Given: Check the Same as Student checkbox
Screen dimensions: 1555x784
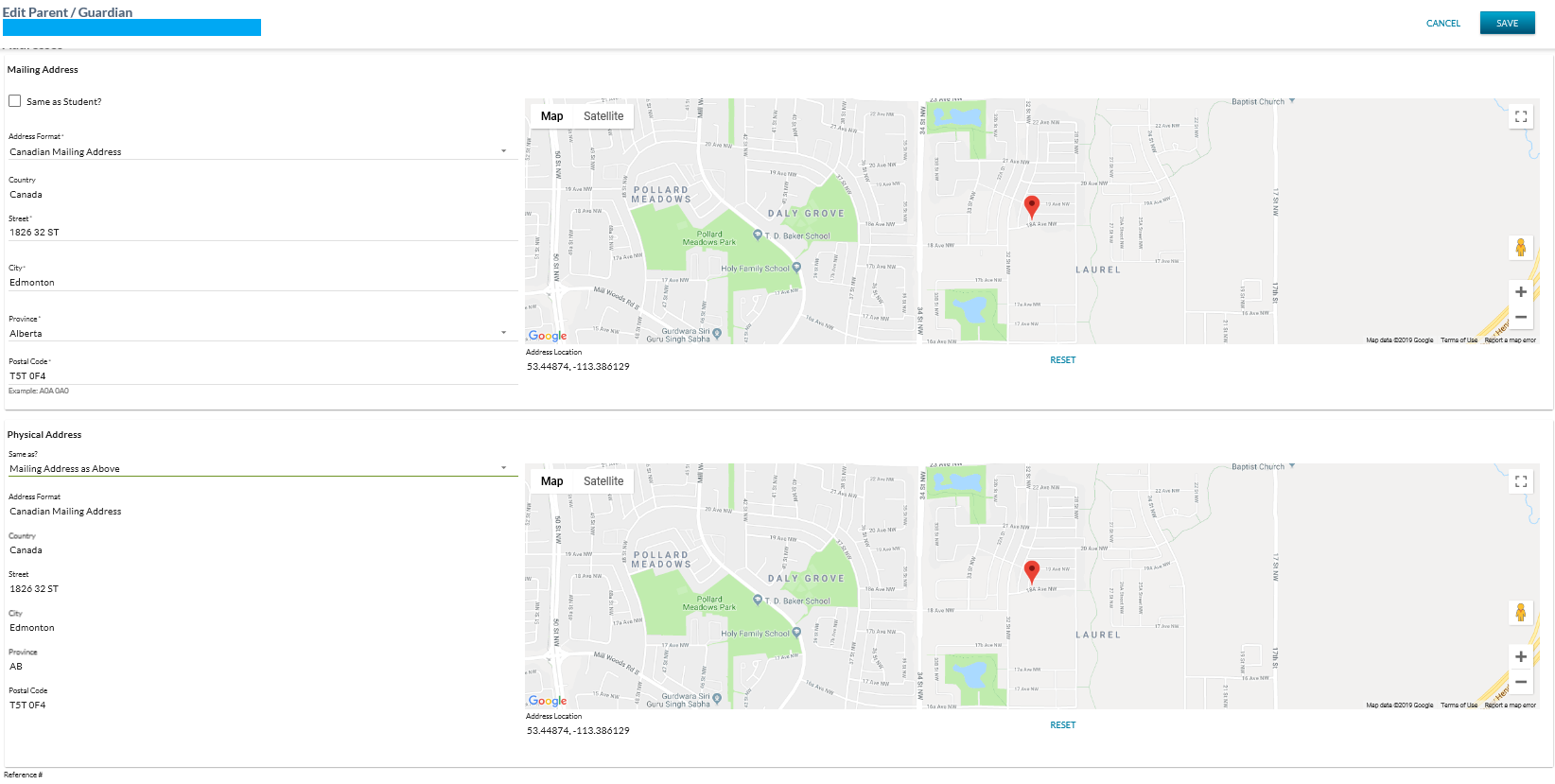Looking at the screenshot, I should 15,101.
